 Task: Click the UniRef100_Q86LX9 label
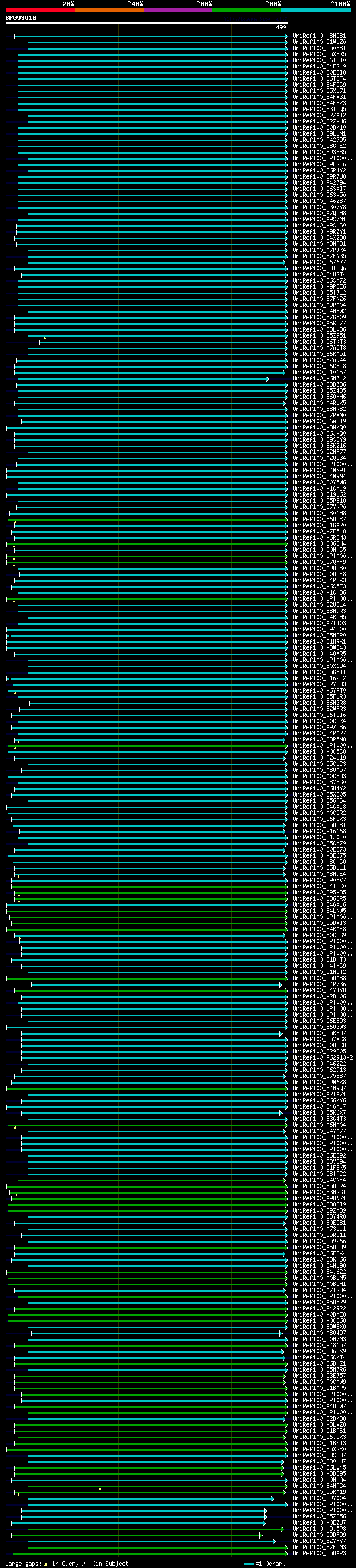tap(319, 1351)
